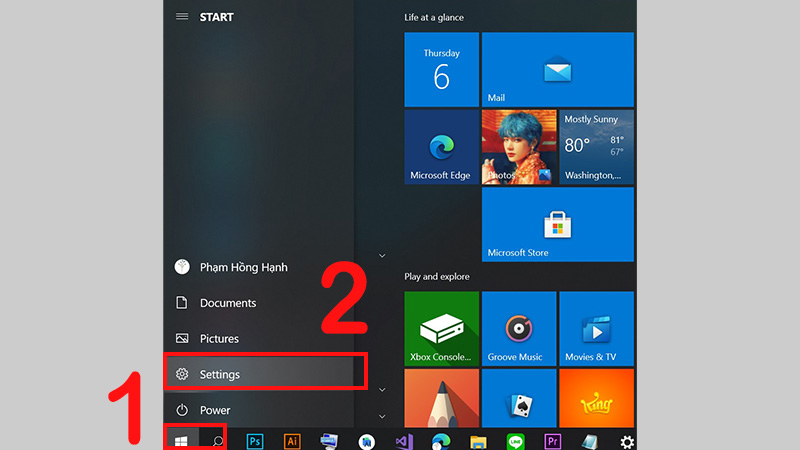Click the gear icon next to Settings label
The height and width of the screenshot is (450, 800).
(x=182, y=374)
